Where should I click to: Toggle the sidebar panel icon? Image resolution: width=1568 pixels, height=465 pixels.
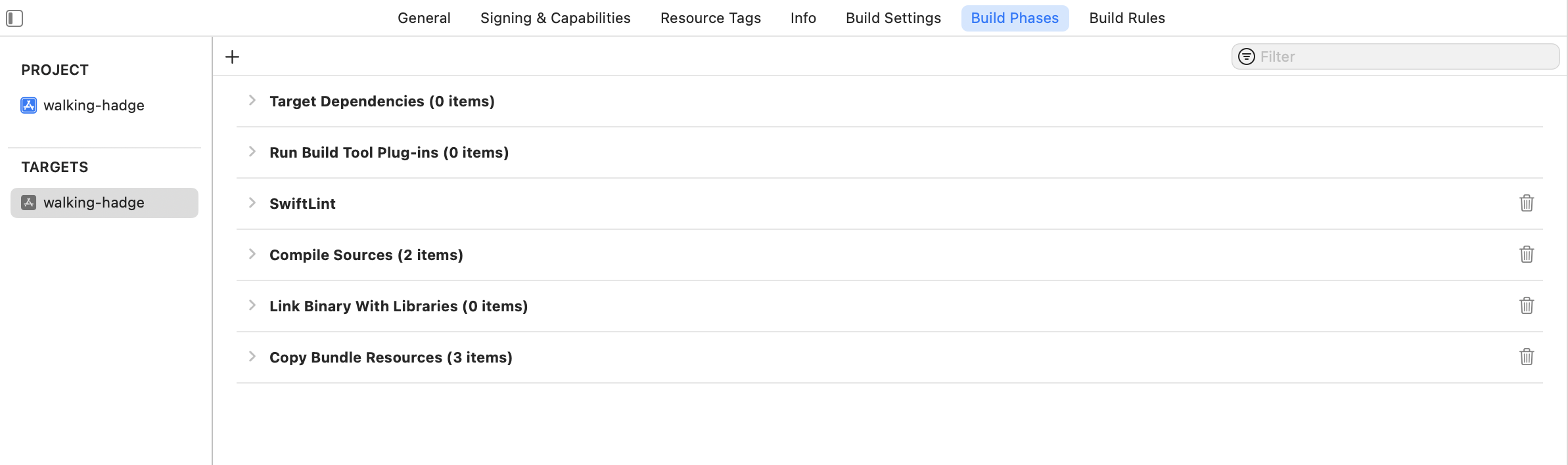tap(14, 18)
